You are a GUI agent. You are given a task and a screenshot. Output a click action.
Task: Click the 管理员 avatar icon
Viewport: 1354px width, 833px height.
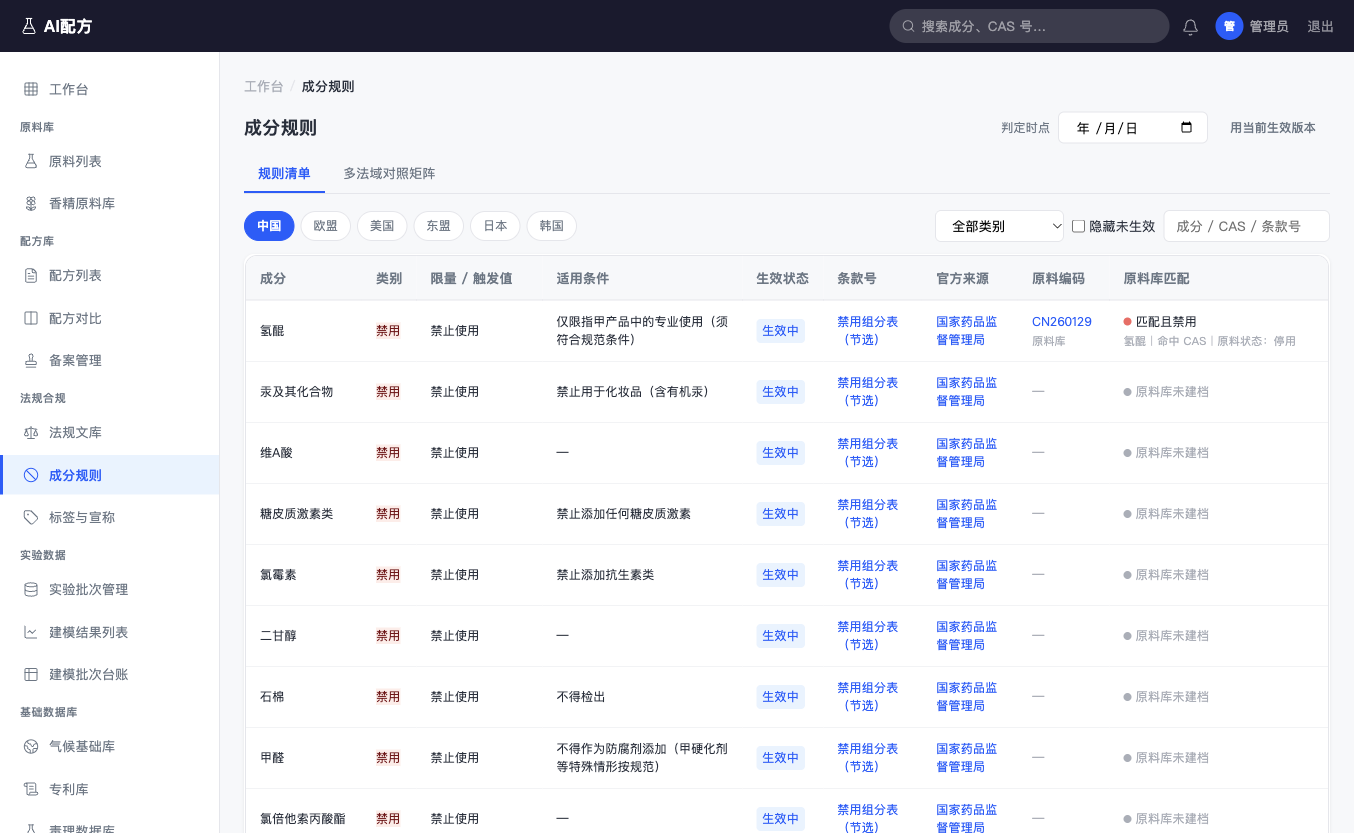(1229, 26)
